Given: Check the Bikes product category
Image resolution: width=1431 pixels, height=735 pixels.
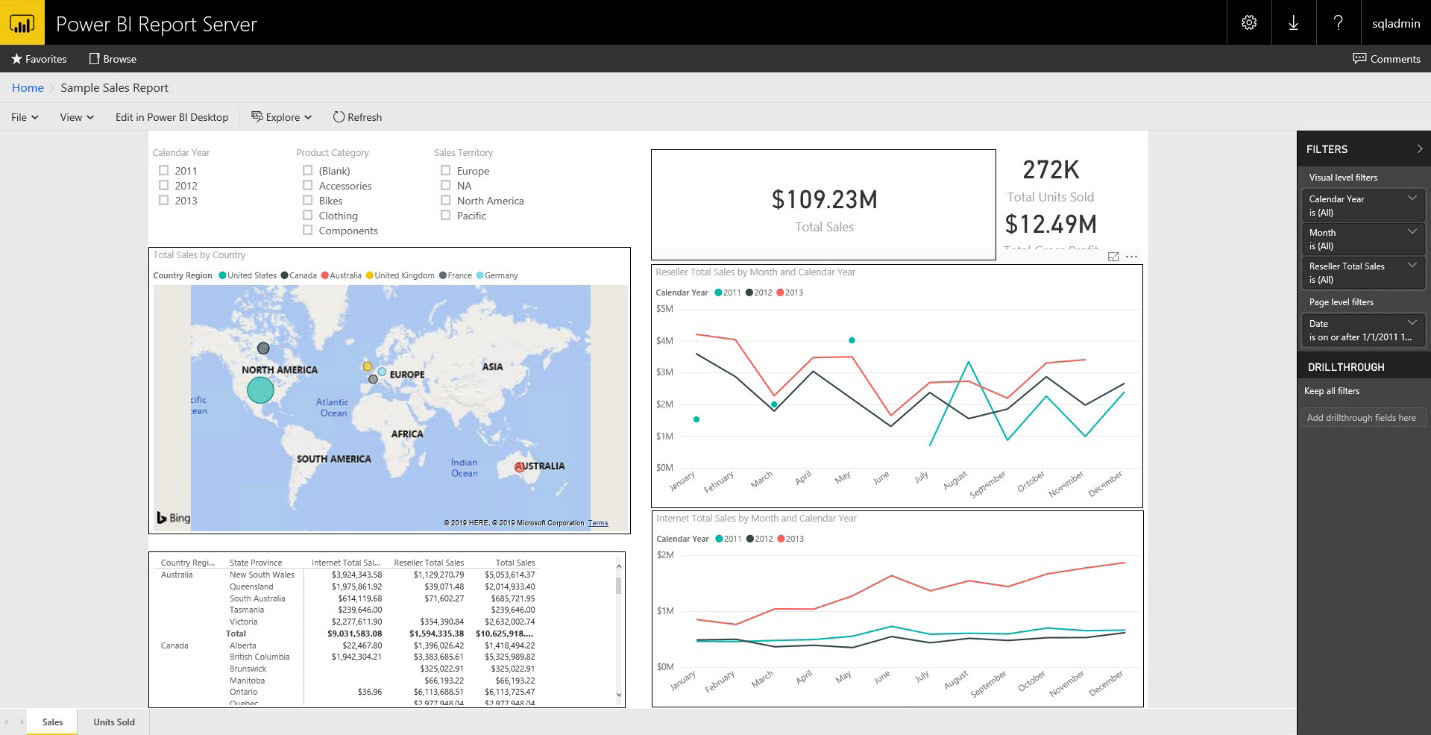Looking at the screenshot, I should (x=308, y=200).
